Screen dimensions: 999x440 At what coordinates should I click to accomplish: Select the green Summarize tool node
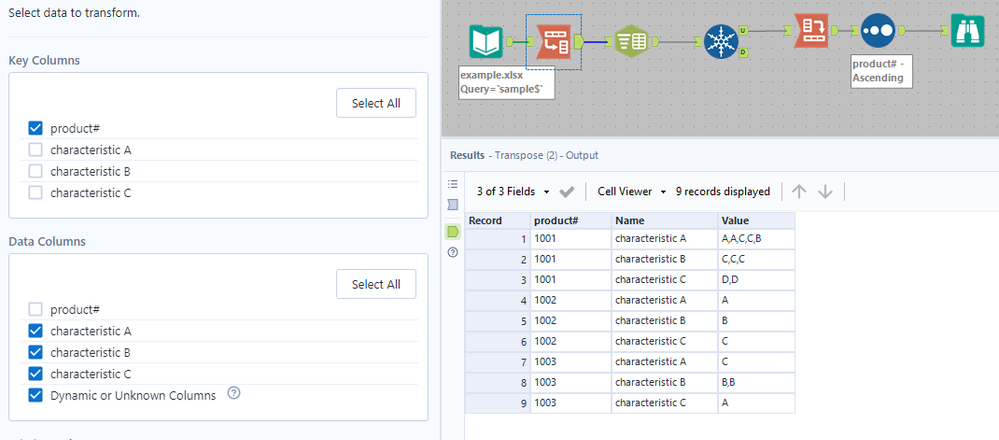pyautogui.click(x=631, y=42)
